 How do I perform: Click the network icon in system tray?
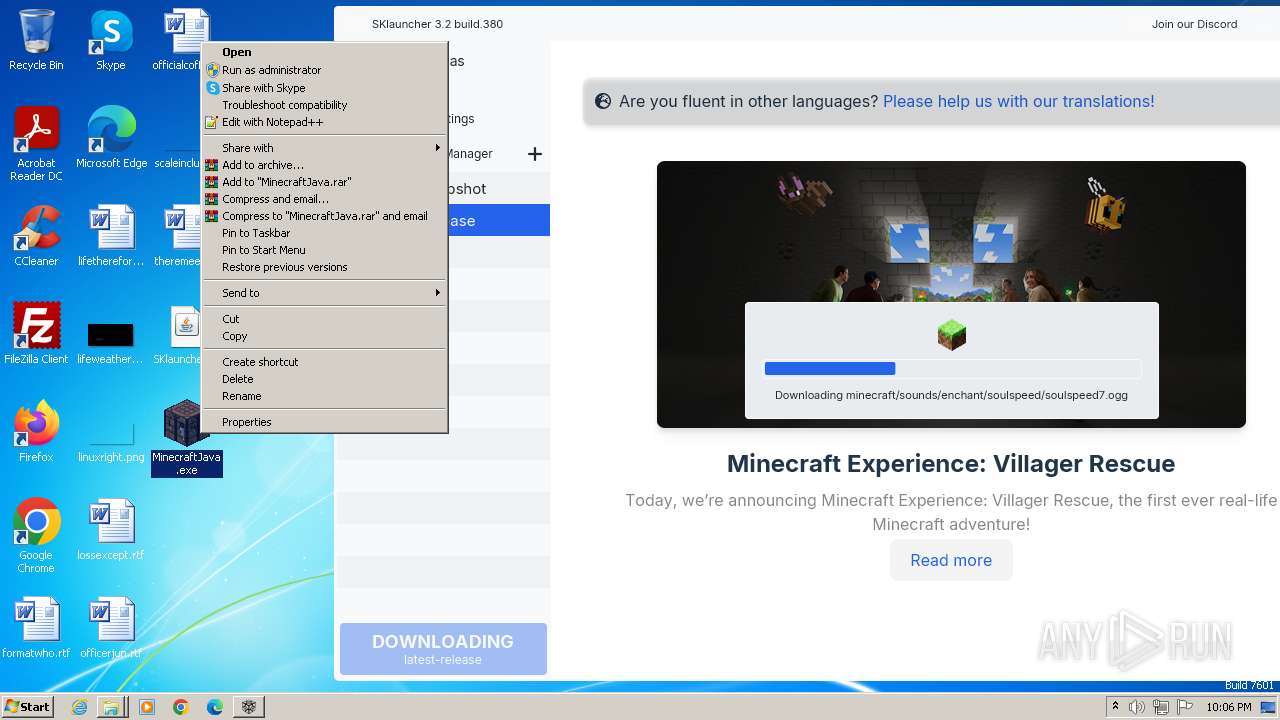[1161, 707]
